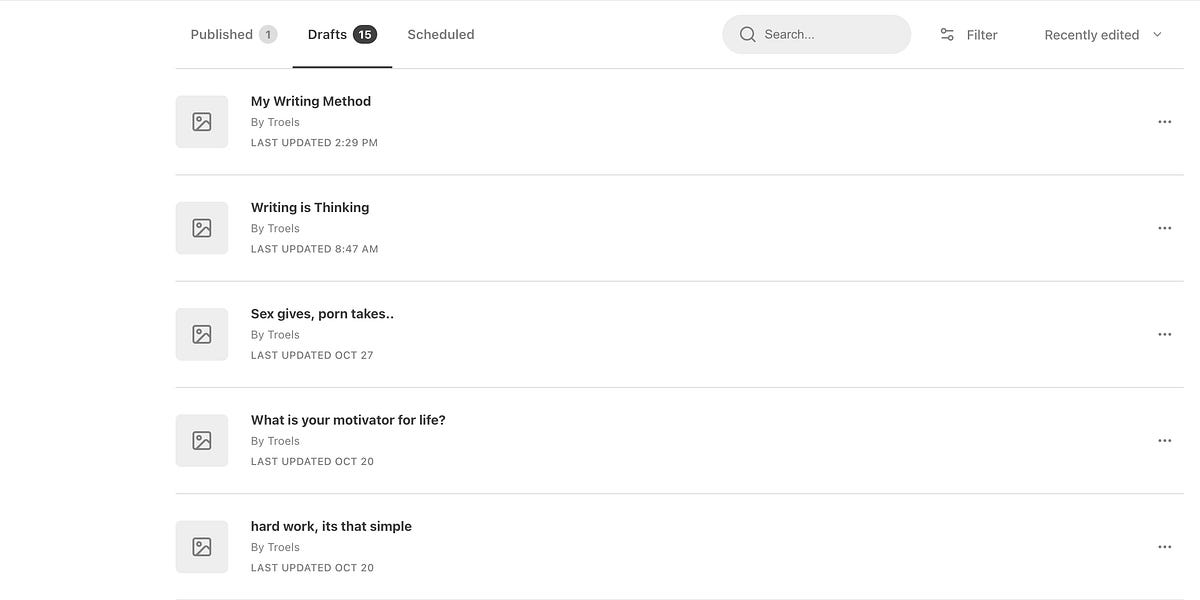1200x600 pixels.
Task: Click the ellipsis icon beside Writing is Thinking
Action: click(1164, 227)
